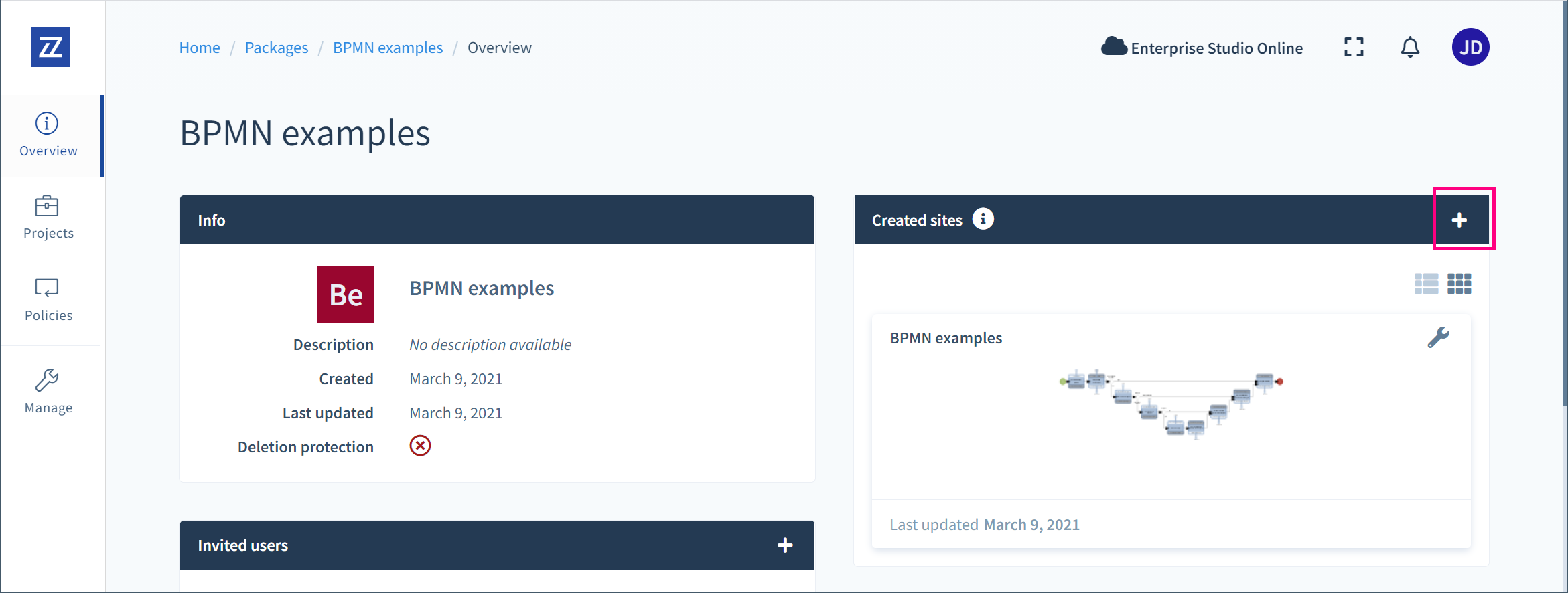
Task: Click the Enterprise Studio Online cloud link
Action: [x=1202, y=48]
